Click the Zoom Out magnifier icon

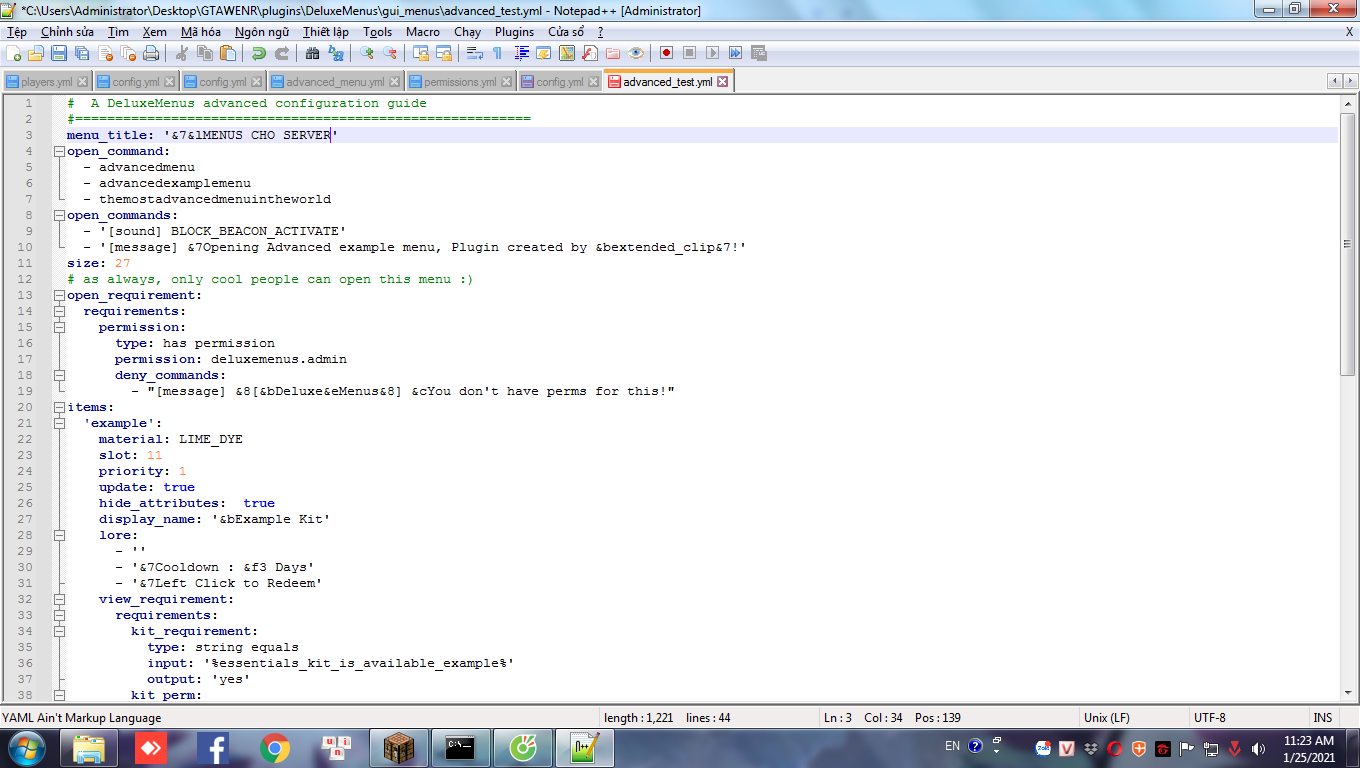coord(390,53)
